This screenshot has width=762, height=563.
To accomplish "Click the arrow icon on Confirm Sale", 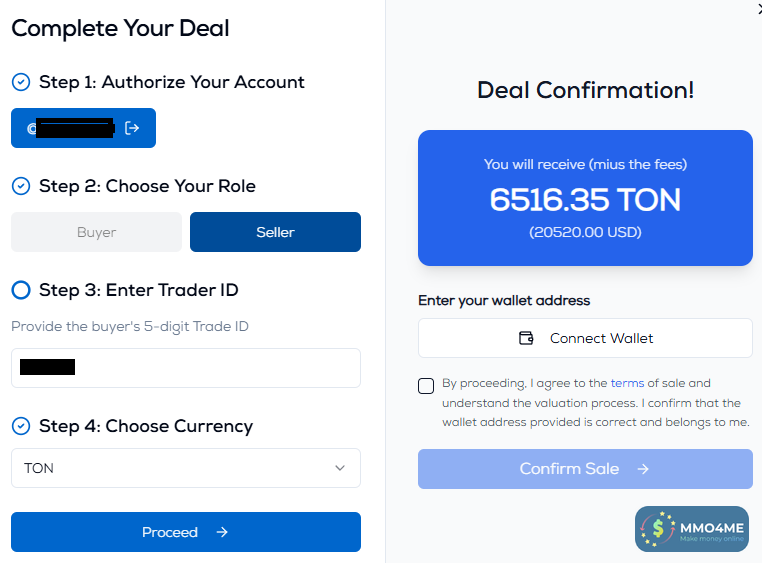I will [x=643, y=469].
